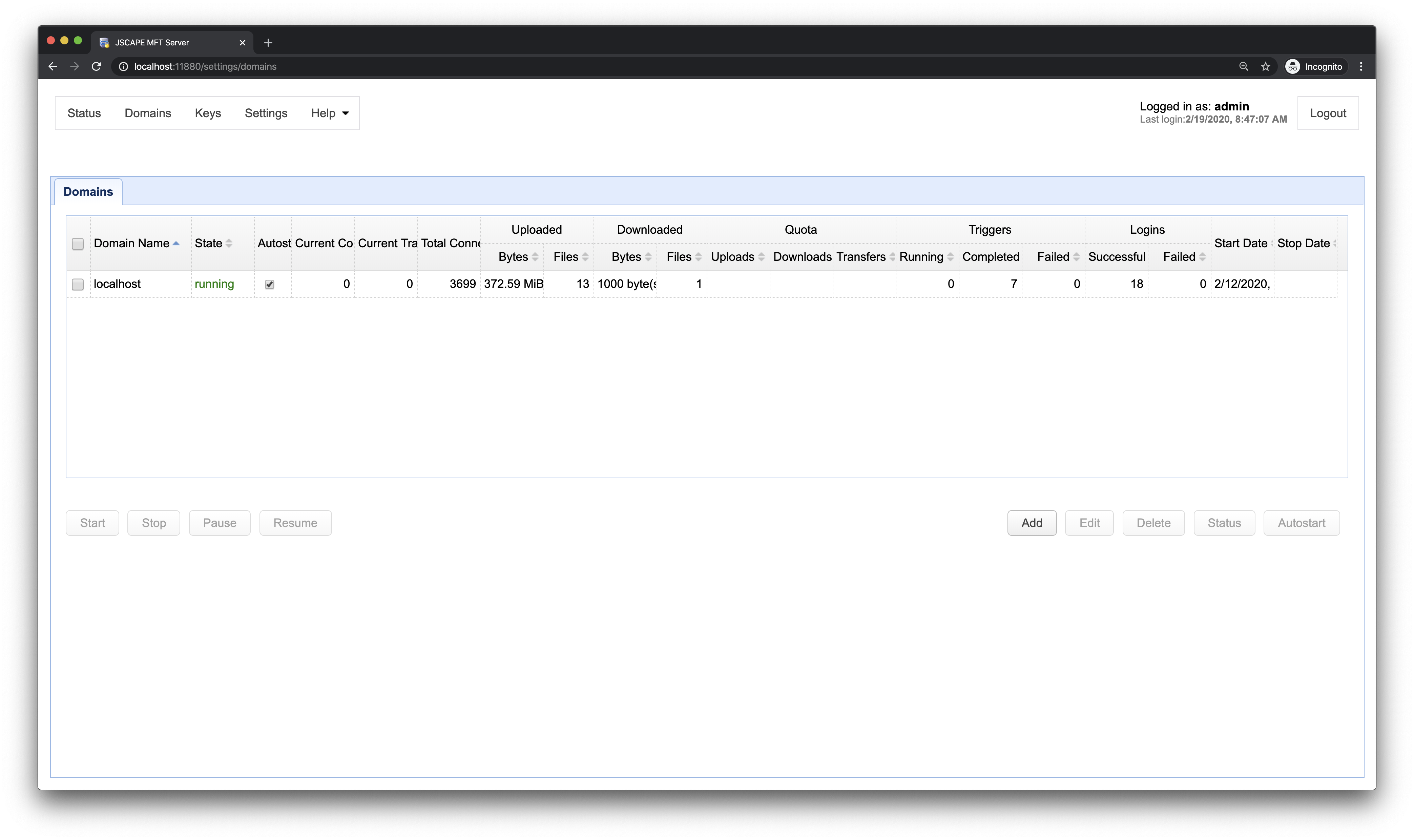1414x840 pixels.
Task: Sort by Domain Name column arrow
Action: (x=176, y=244)
